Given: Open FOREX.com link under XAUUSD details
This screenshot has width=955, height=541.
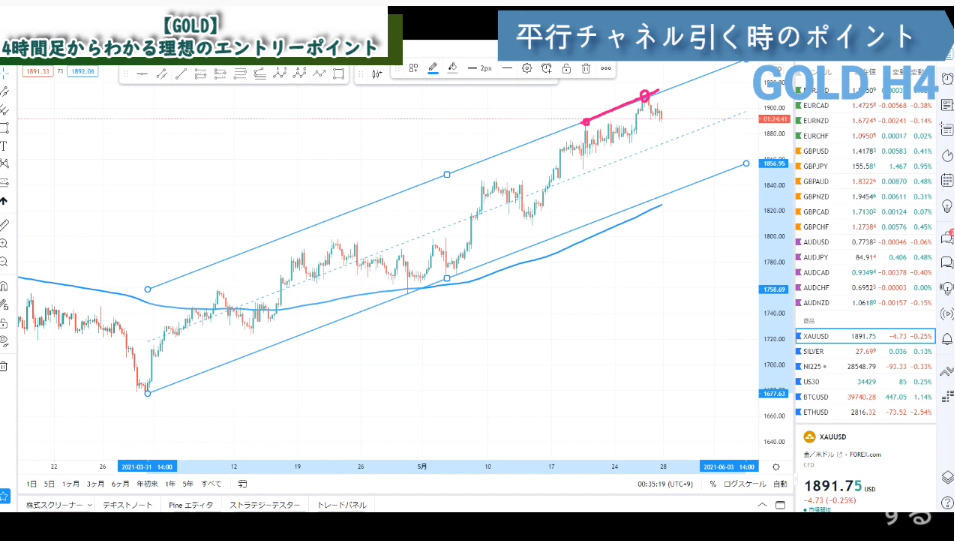Looking at the screenshot, I should (864, 454).
